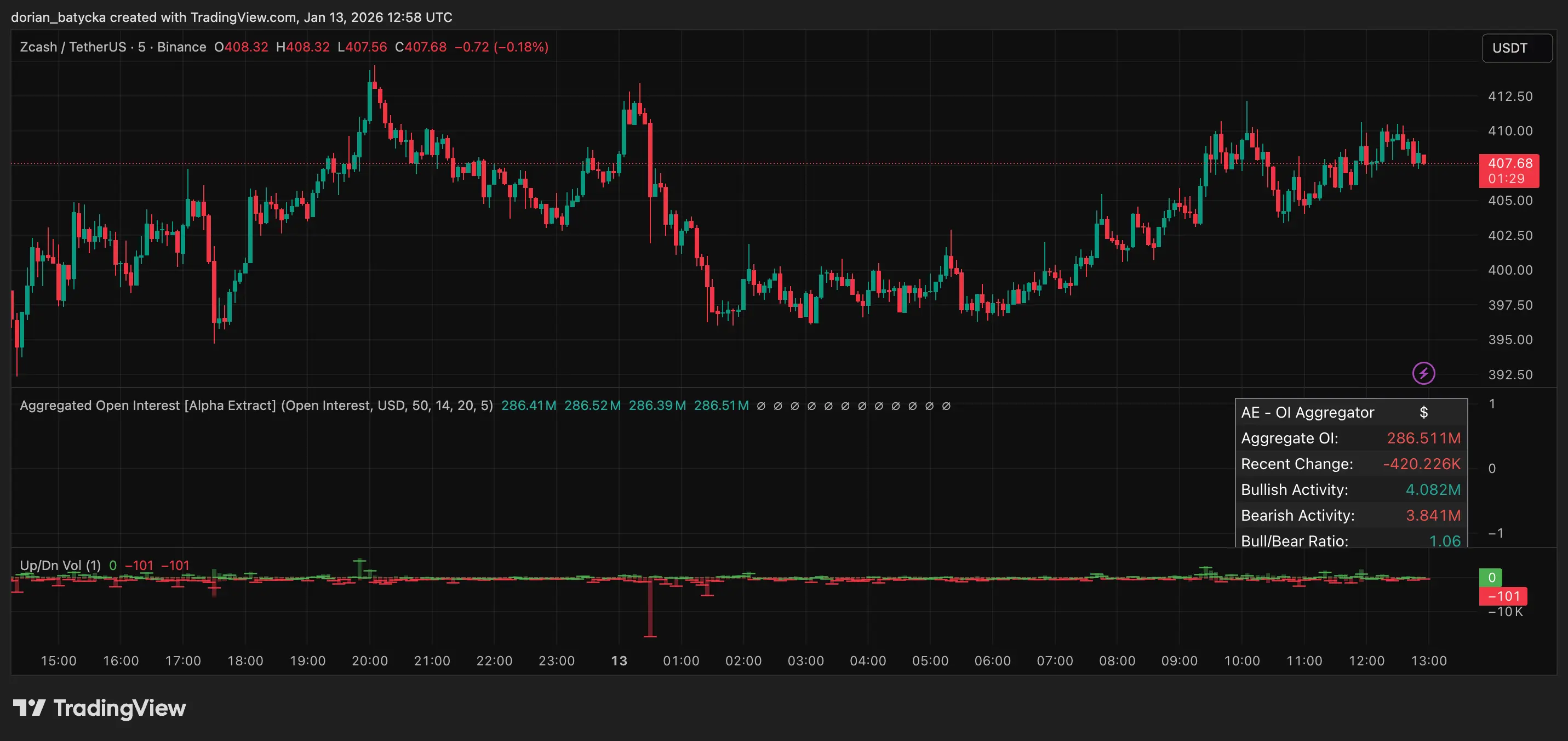Click the TradingView logo icon
The height and width of the screenshot is (741, 1568).
pyautogui.click(x=29, y=708)
